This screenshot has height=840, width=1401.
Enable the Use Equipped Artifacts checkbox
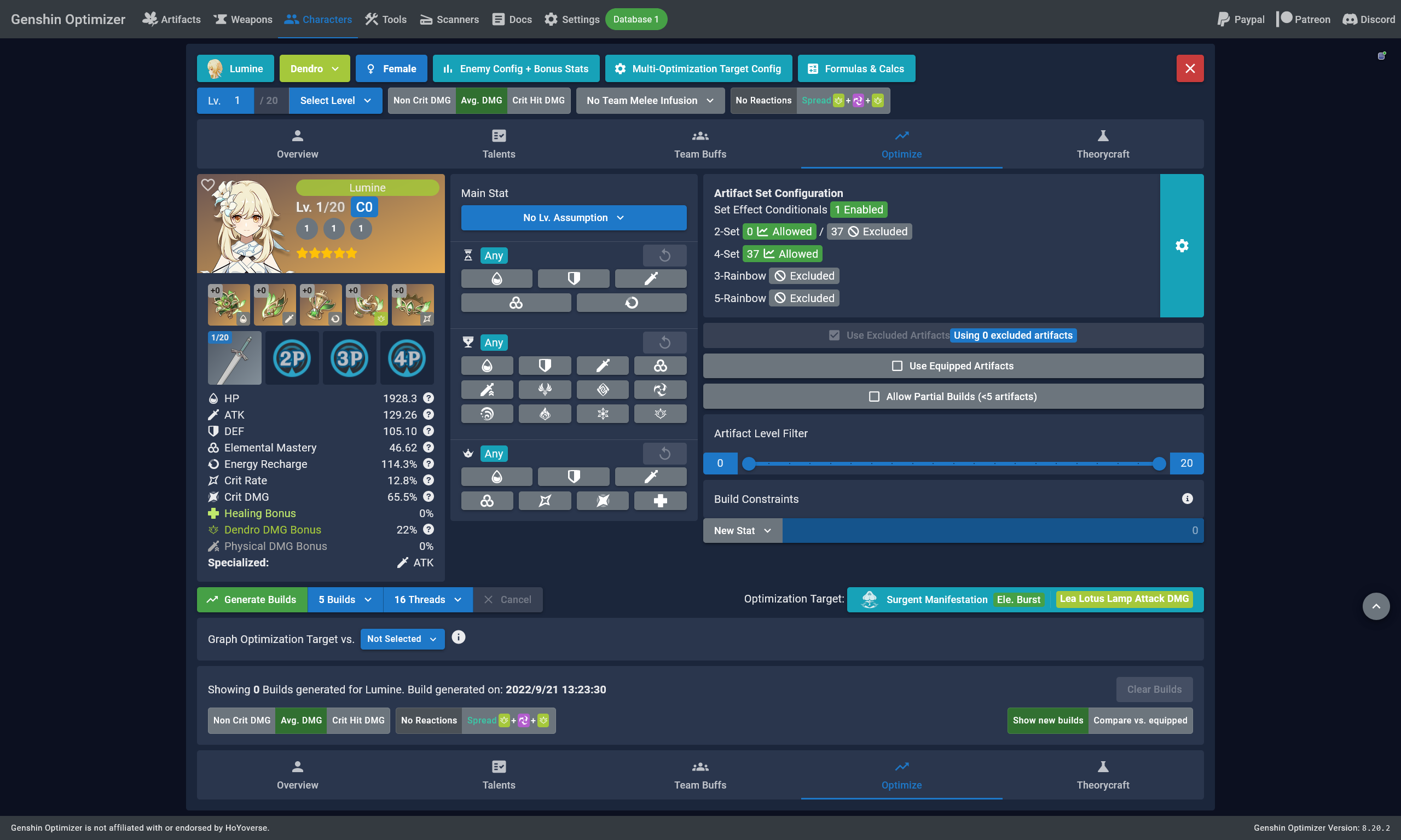click(897, 366)
